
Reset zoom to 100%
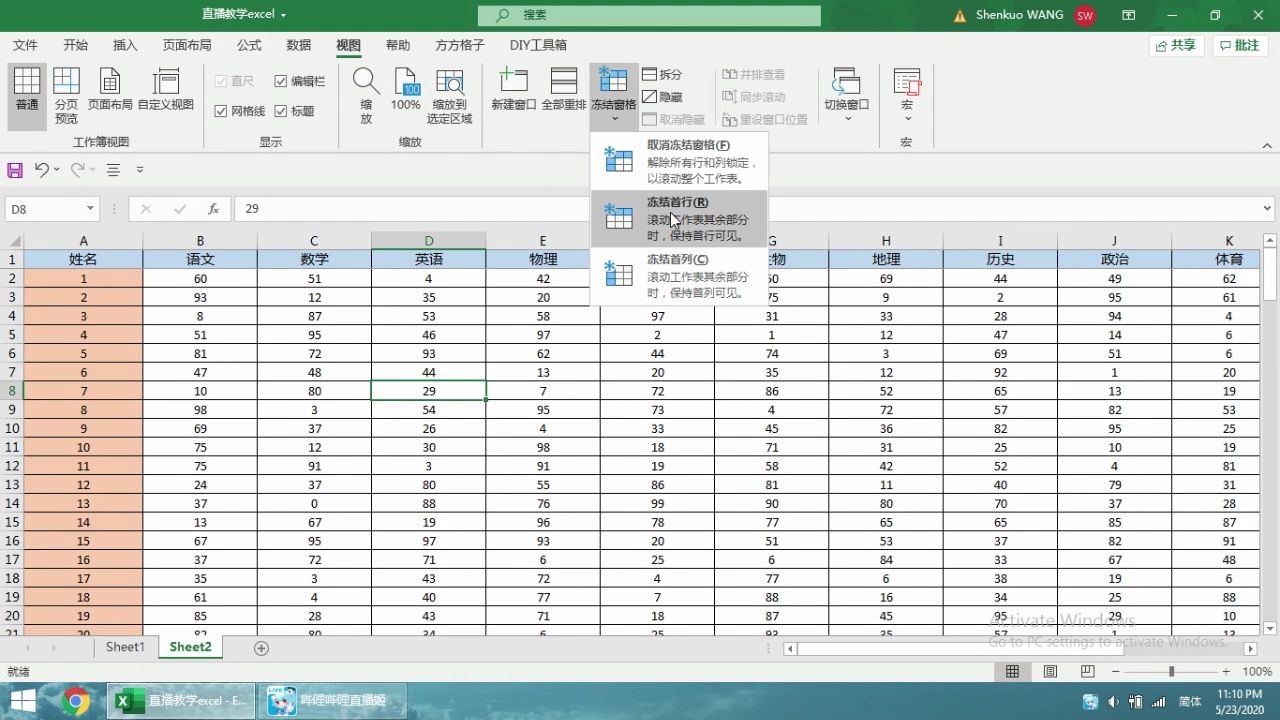tap(405, 91)
